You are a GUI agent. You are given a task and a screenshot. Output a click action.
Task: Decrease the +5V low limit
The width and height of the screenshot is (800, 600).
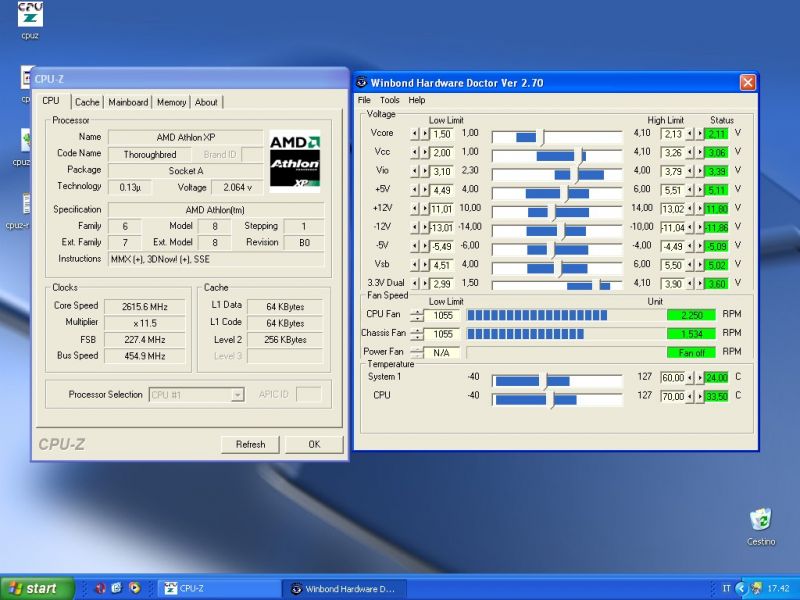coord(415,190)
